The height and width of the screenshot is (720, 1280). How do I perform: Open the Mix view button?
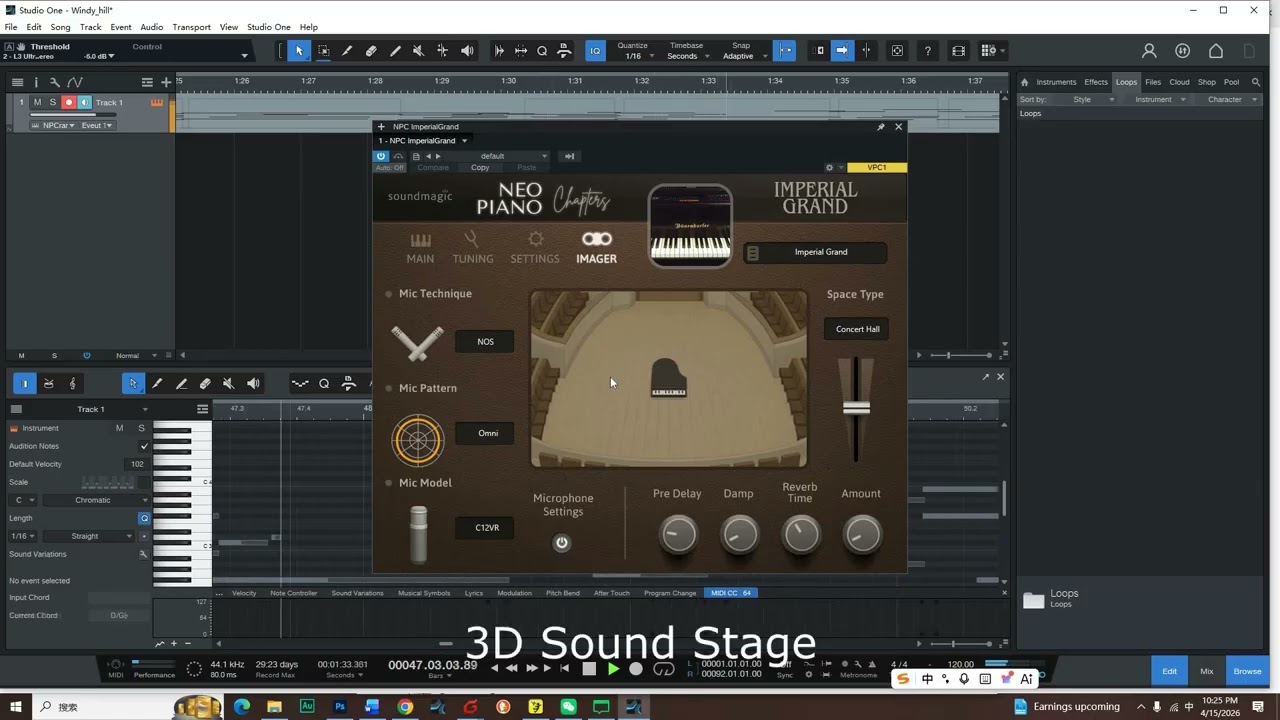pyautogui.click(x=1207, y=671)
